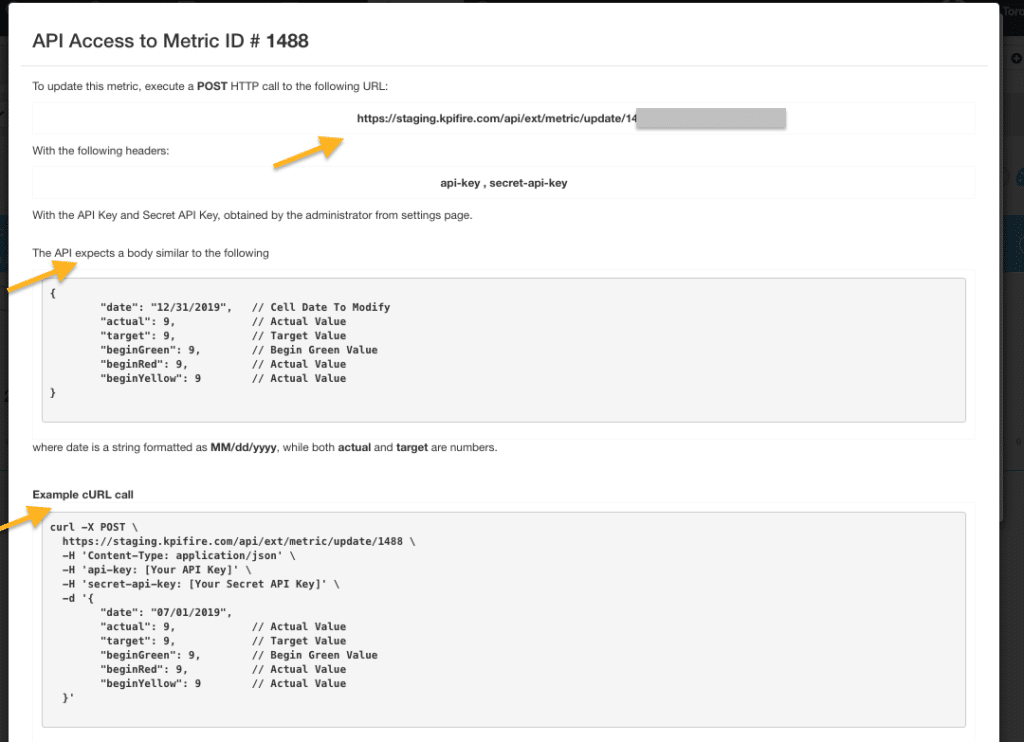
Task: Click the grayed-out redacted part of the URL
Action: click(x=711, y=119)
